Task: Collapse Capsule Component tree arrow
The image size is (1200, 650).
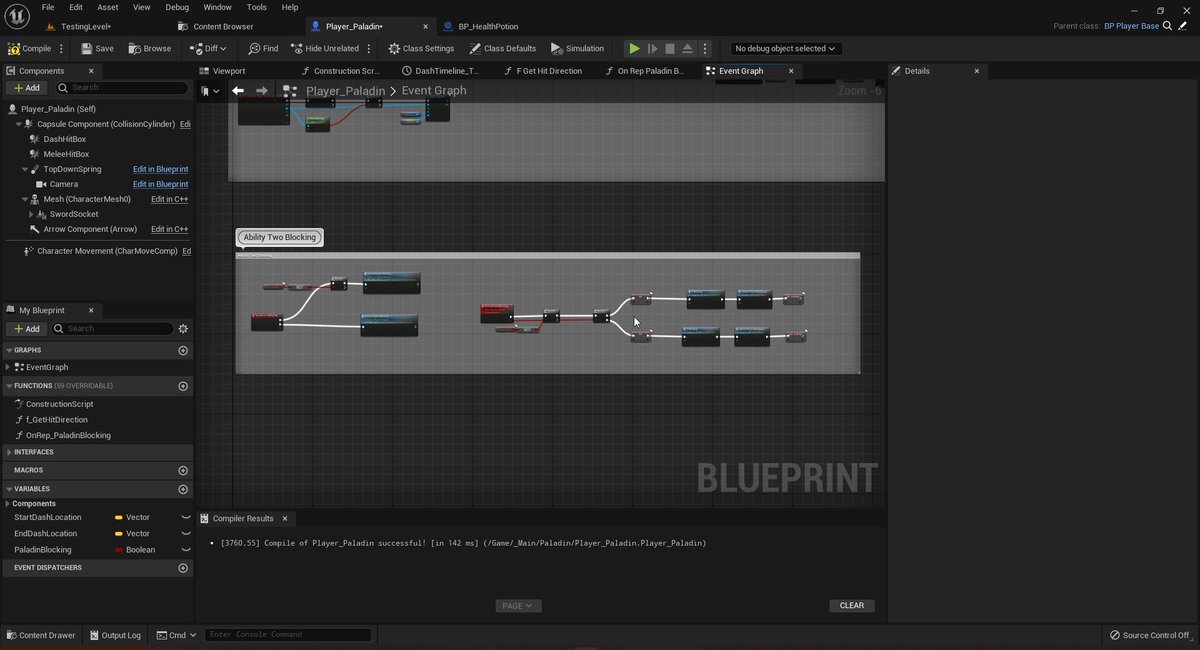Action: pos(18,124)
